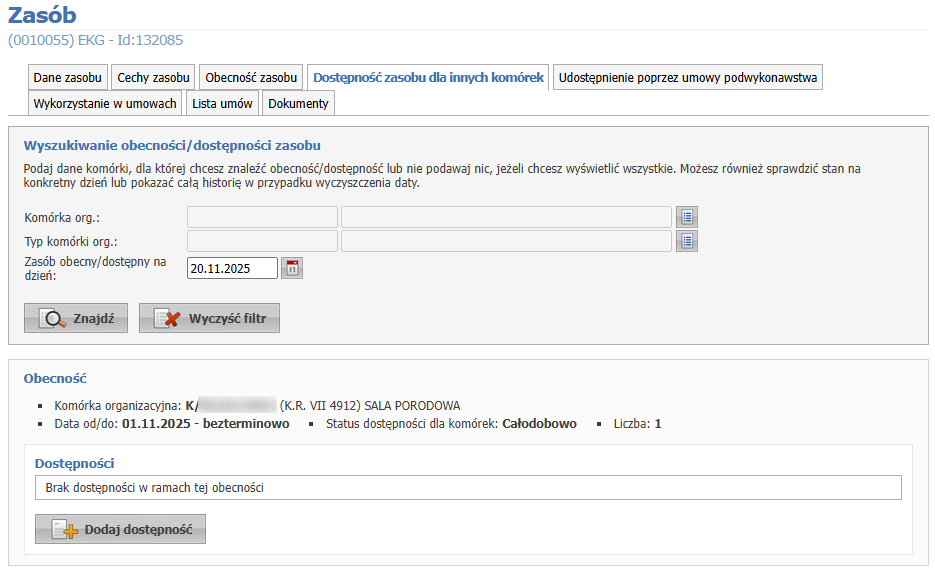The height and width of the screenshot is (573, 935).
Task: Select Dostępność zasobu dla innych komórek tab
Action: click(x=428, y=78)
